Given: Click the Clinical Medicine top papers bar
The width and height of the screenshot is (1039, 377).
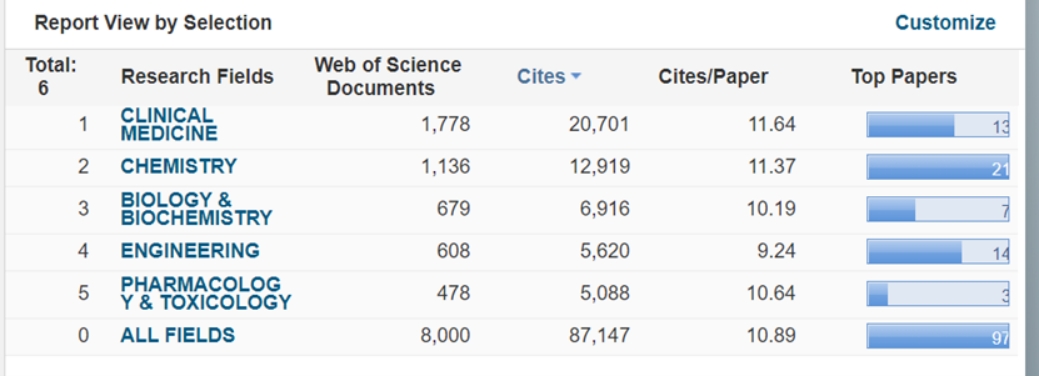Looking at the screenshot, I should coord(938,125).
